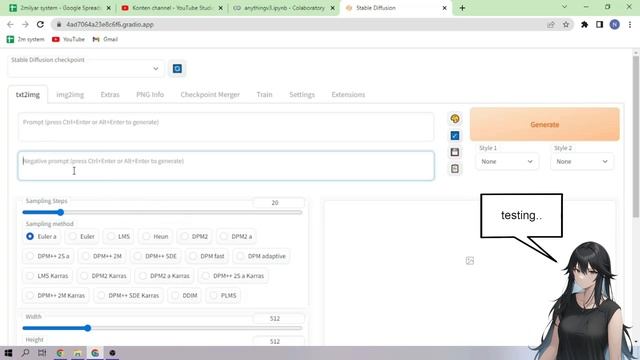Click the share page icon
This screenshot has width=640, height=360.
click(x=551, y=24)
